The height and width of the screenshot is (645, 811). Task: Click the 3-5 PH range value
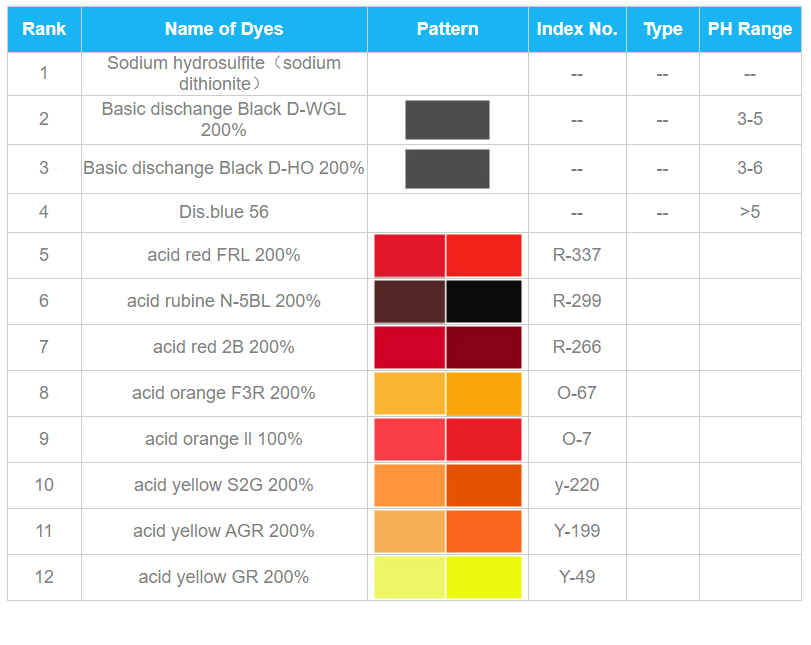pyautogui.click(x=750, y=119)
